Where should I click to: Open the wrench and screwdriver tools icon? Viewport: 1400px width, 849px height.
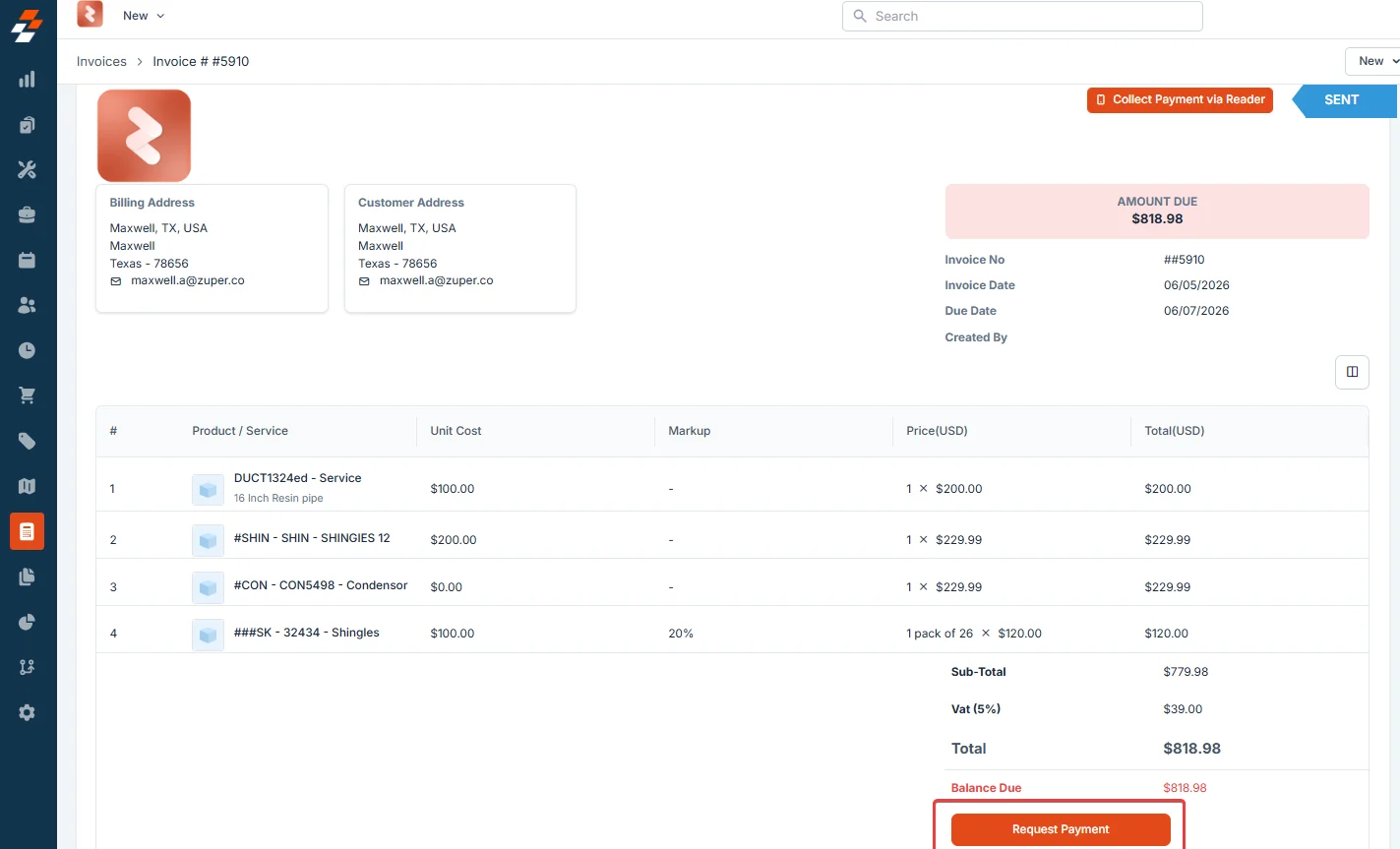tap(28, 170)
